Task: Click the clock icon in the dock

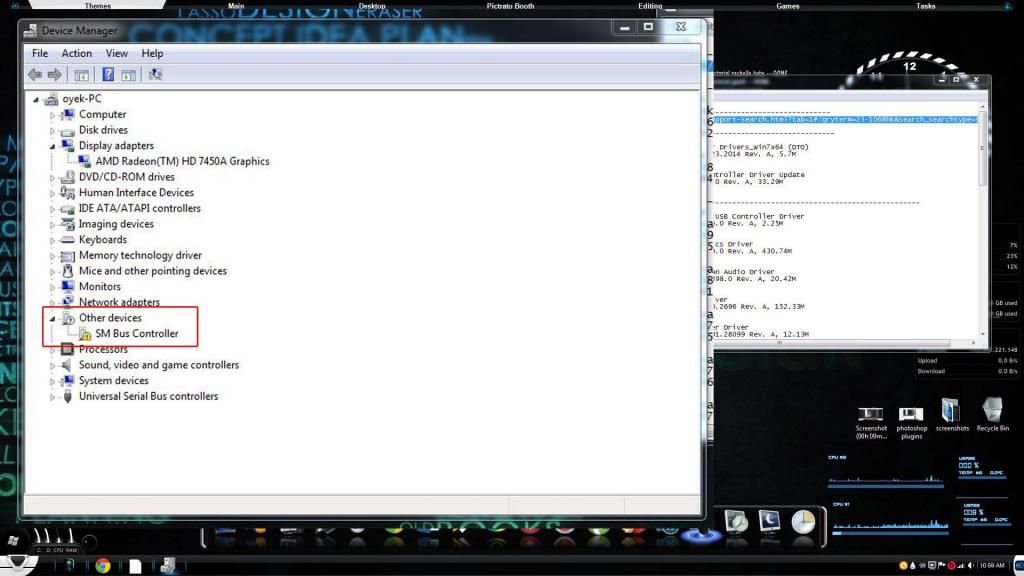Action: tap(803, 522)
